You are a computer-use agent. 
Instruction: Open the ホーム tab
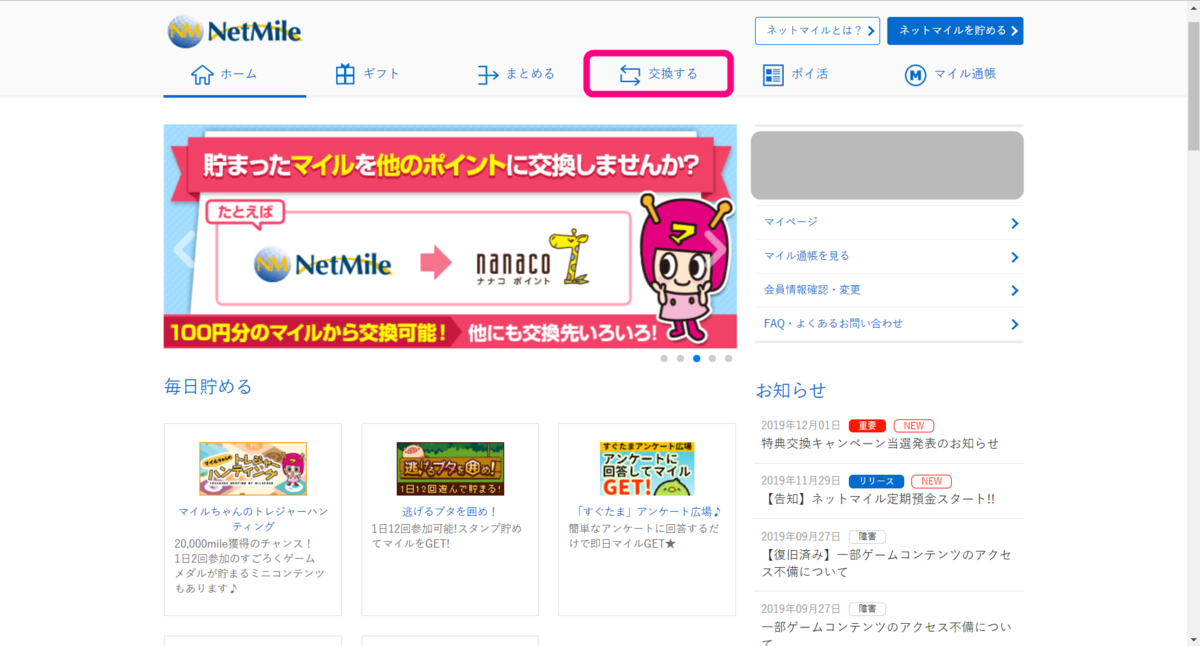(235, 75)
